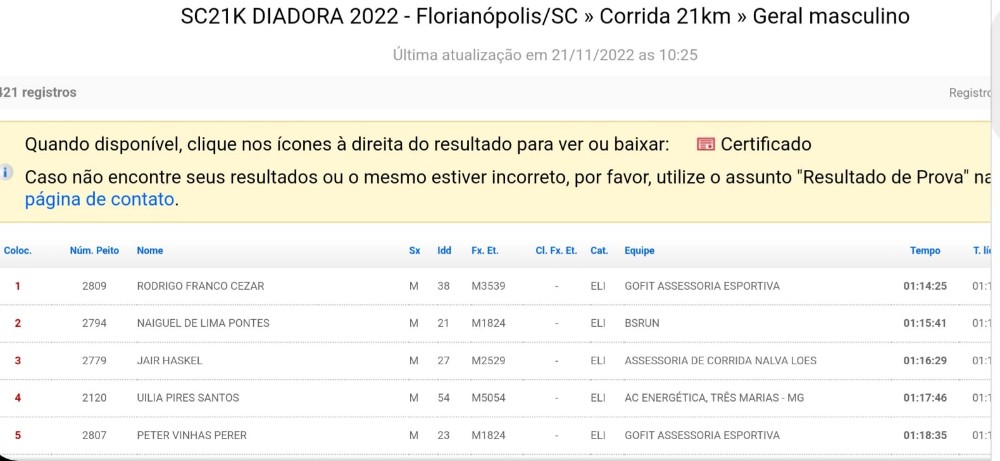Click the registros count text
The width and height of the screenshot is (1000, 461).
pos(38,92)
